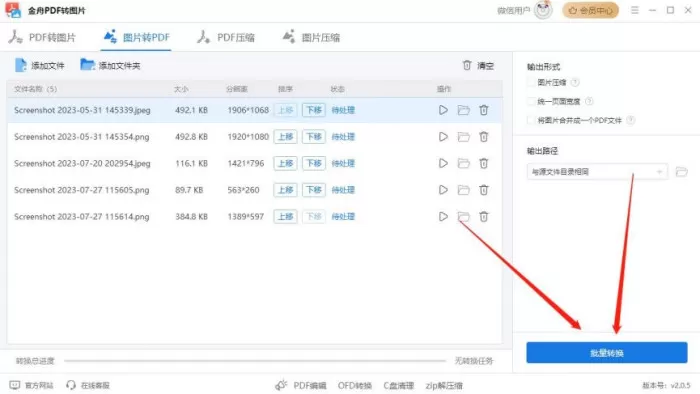Image resolution: width=700 pixels, height=394 pixels.
Task: Click 待处理 status of Screenshot 2023-05-31 145354.png
Action: tap(343, 137)
